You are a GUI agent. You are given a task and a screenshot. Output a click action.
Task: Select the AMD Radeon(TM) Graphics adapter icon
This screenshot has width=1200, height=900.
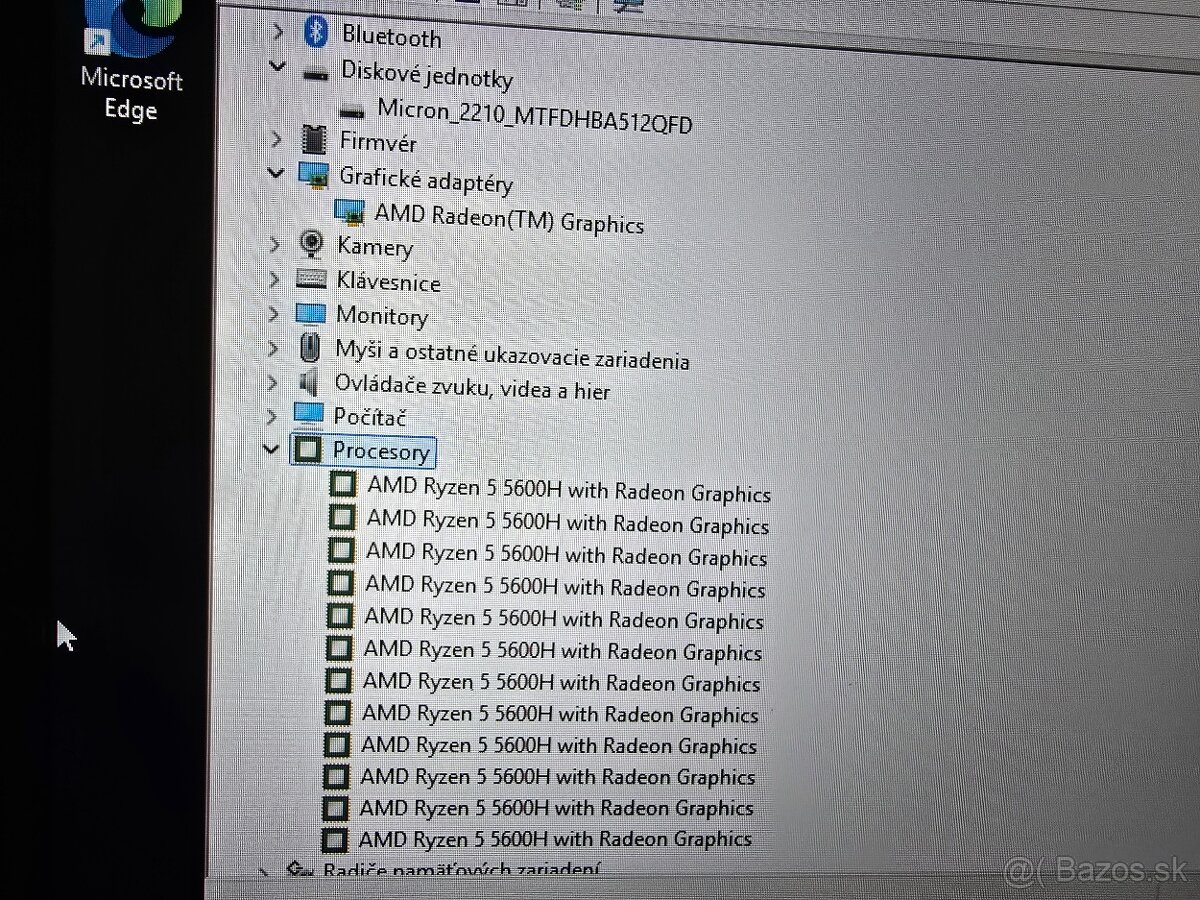[349, 213]
